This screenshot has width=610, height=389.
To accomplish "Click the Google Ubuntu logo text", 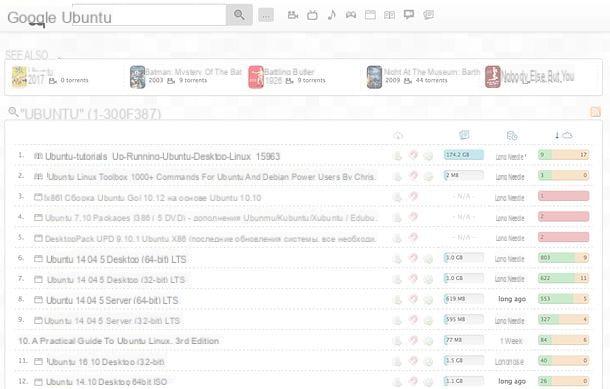I will [x=60, y=18].
